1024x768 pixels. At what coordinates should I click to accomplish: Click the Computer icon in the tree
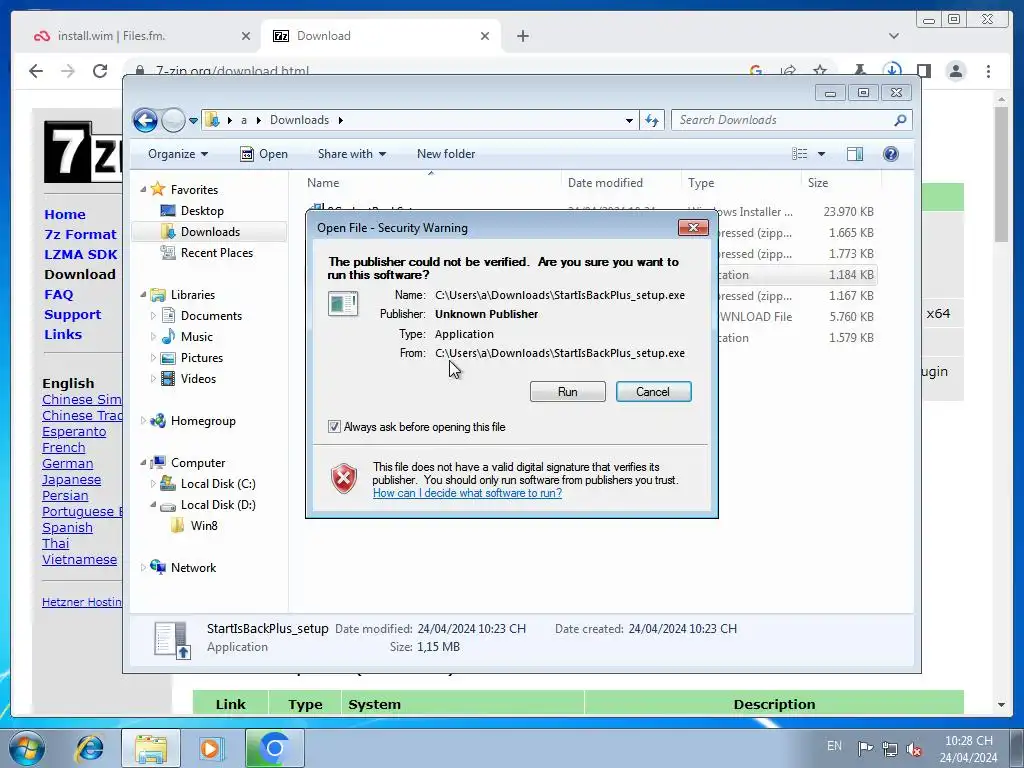tap(157, 463)
